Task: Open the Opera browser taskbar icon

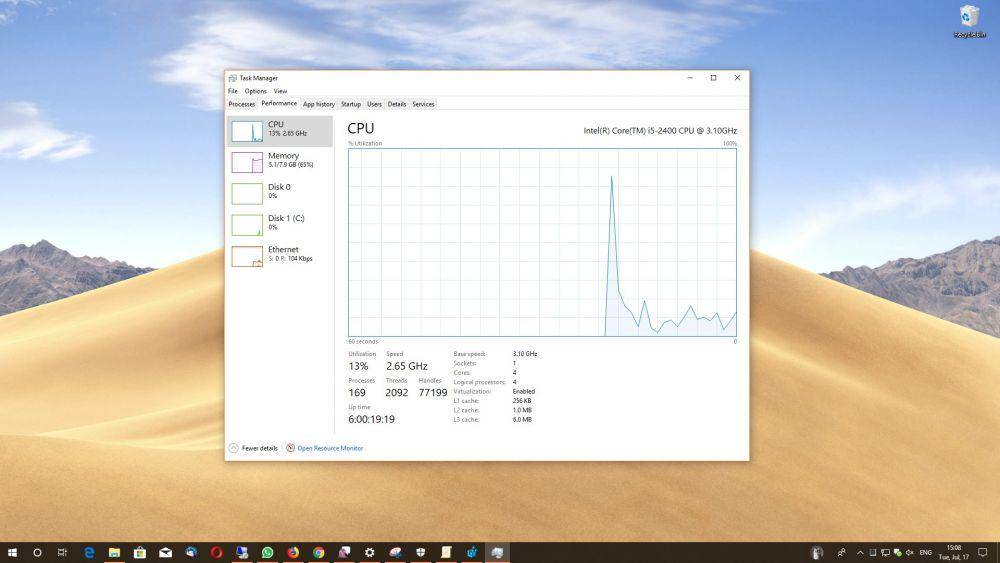Action: pos(216,553)
